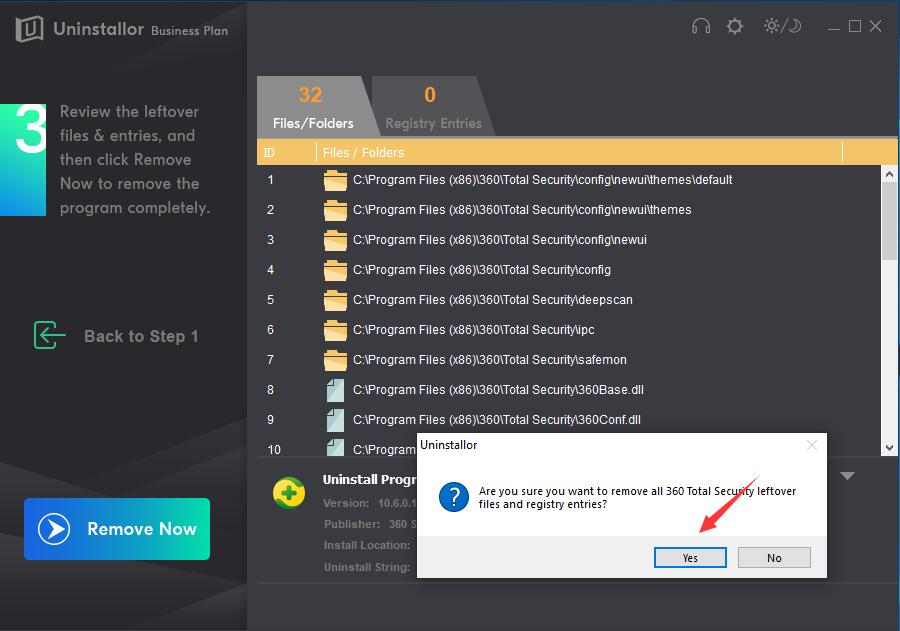
Task: Close the Uninstallor confirmation dialog
Action: tap(812, 445)
